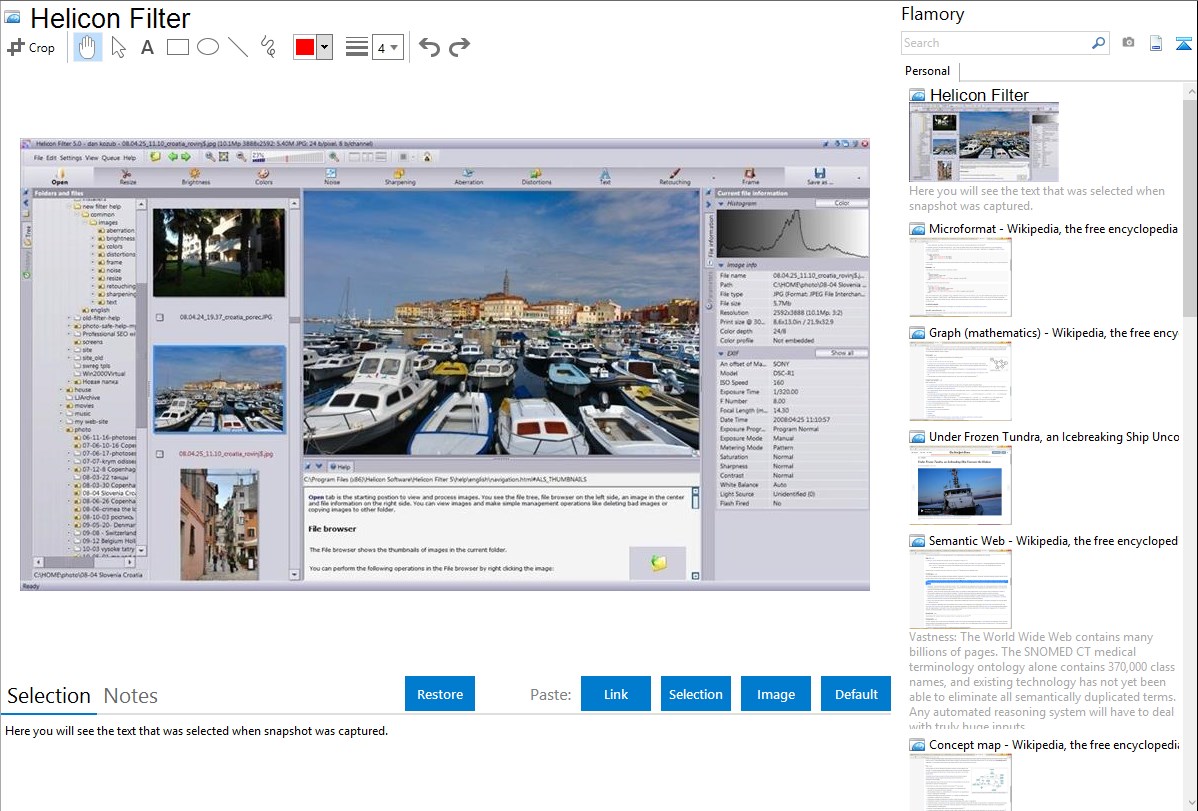Image resolution: width=1198 pixels, height=811 pixels.
Task: Tick the 08.04.25_11.10_croatia_rovinj checkbox
Action: tap(160, 454)
